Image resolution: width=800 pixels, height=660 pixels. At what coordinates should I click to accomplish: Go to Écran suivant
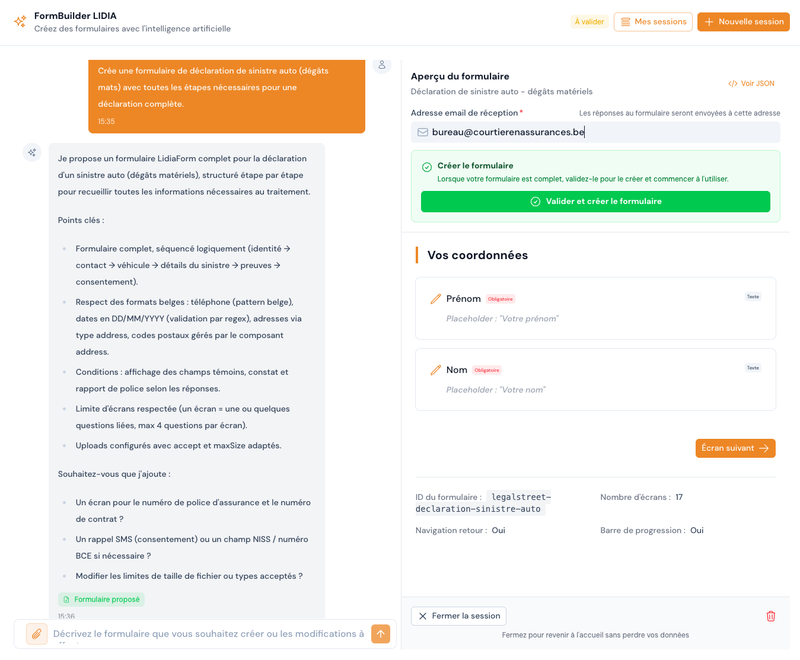click(735, 448)
